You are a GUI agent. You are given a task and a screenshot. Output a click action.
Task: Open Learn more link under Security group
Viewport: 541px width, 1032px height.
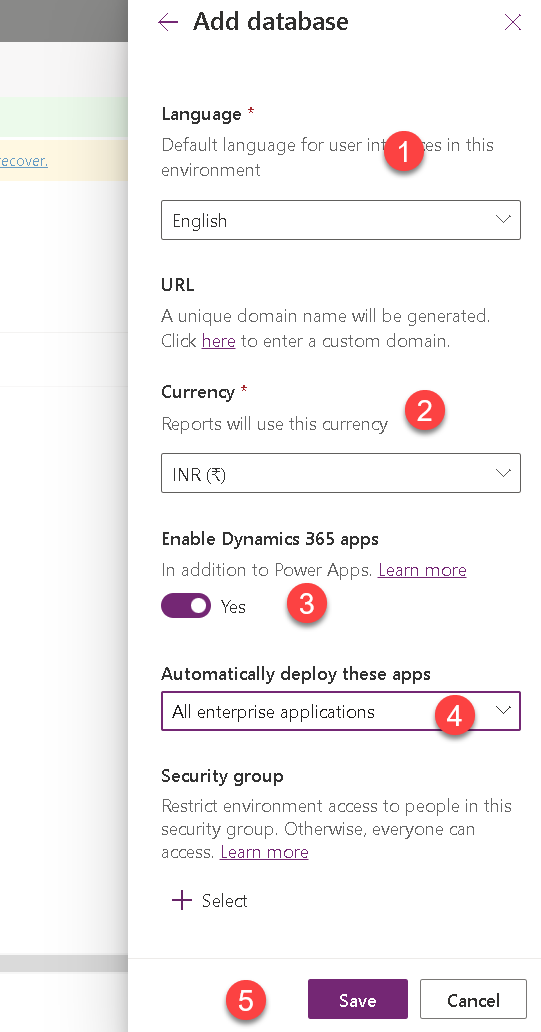[264, 852]
